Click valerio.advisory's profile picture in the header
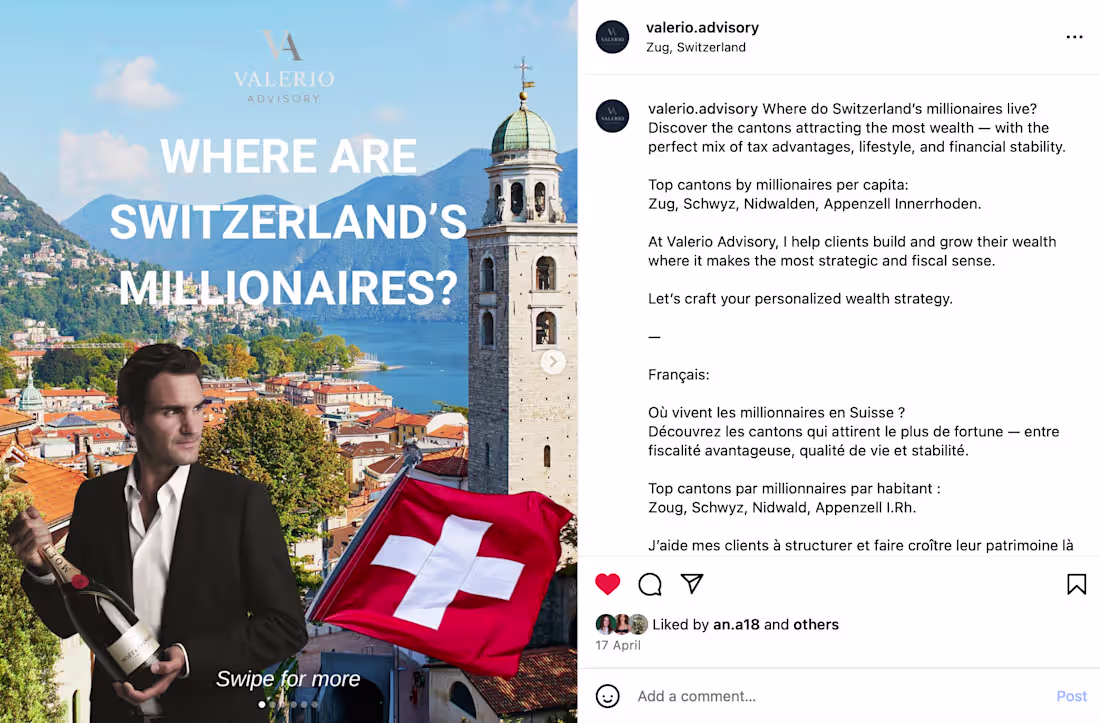1100x723 pixels. pyautogui.click(x=612, y=36)
